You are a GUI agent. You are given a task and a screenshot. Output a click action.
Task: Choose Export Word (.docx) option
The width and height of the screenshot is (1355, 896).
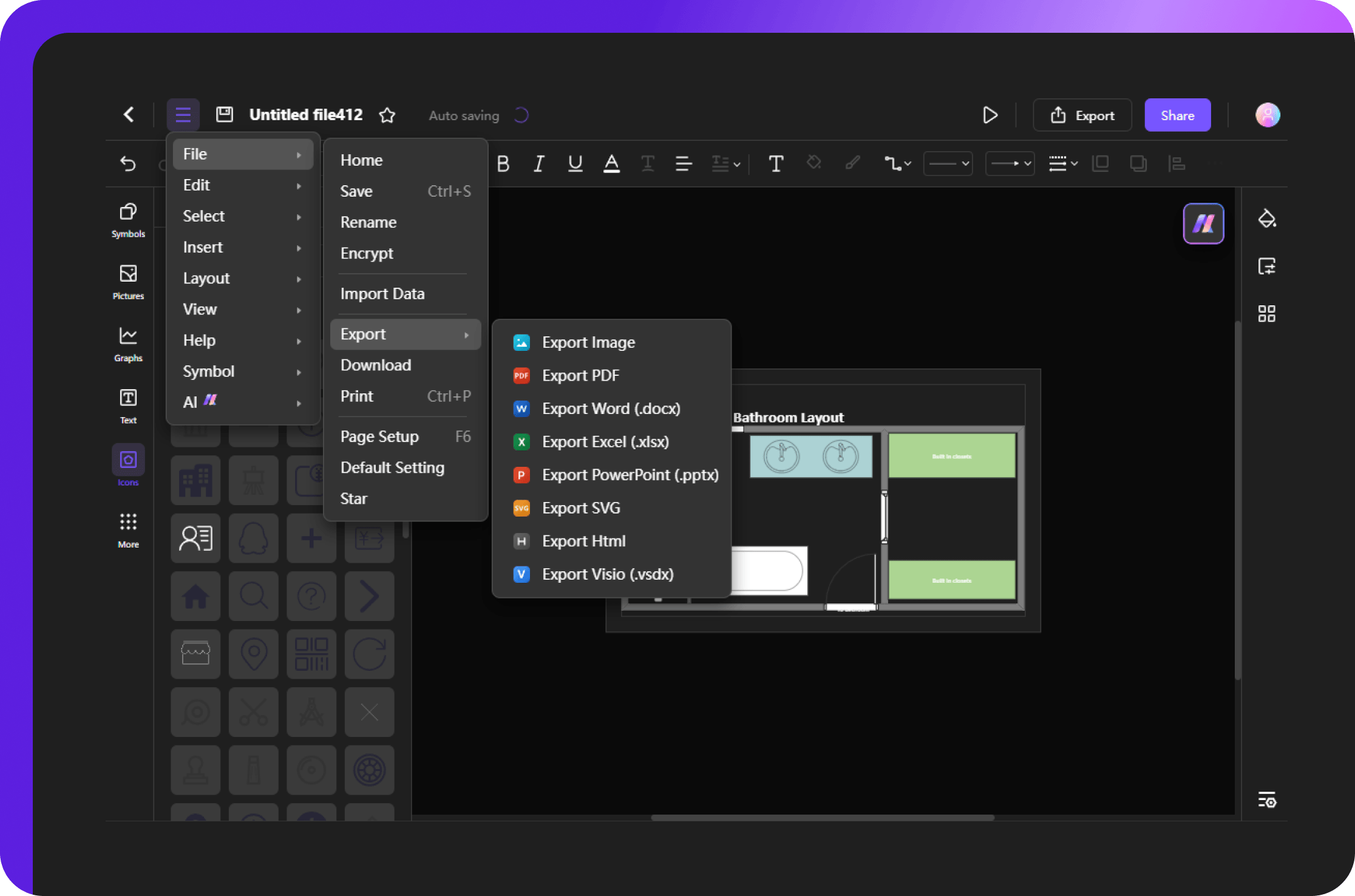(611, 409)
